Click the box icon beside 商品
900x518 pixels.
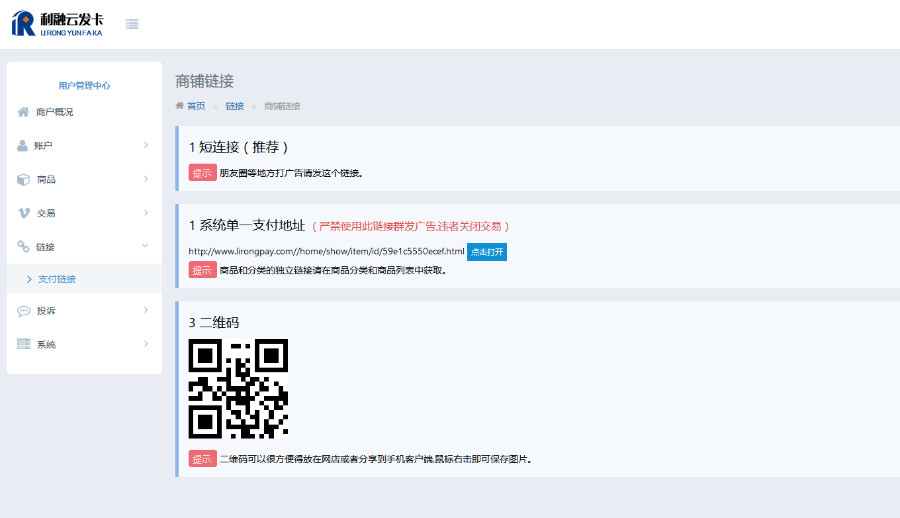click(23, 179)
